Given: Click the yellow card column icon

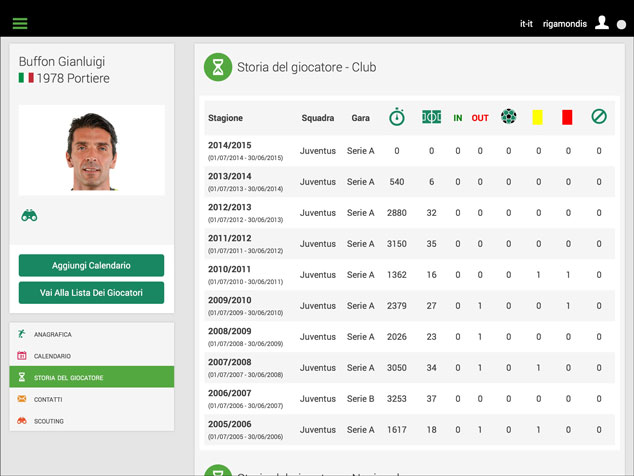Looking at the screenshot, I should tap(537, 117).
